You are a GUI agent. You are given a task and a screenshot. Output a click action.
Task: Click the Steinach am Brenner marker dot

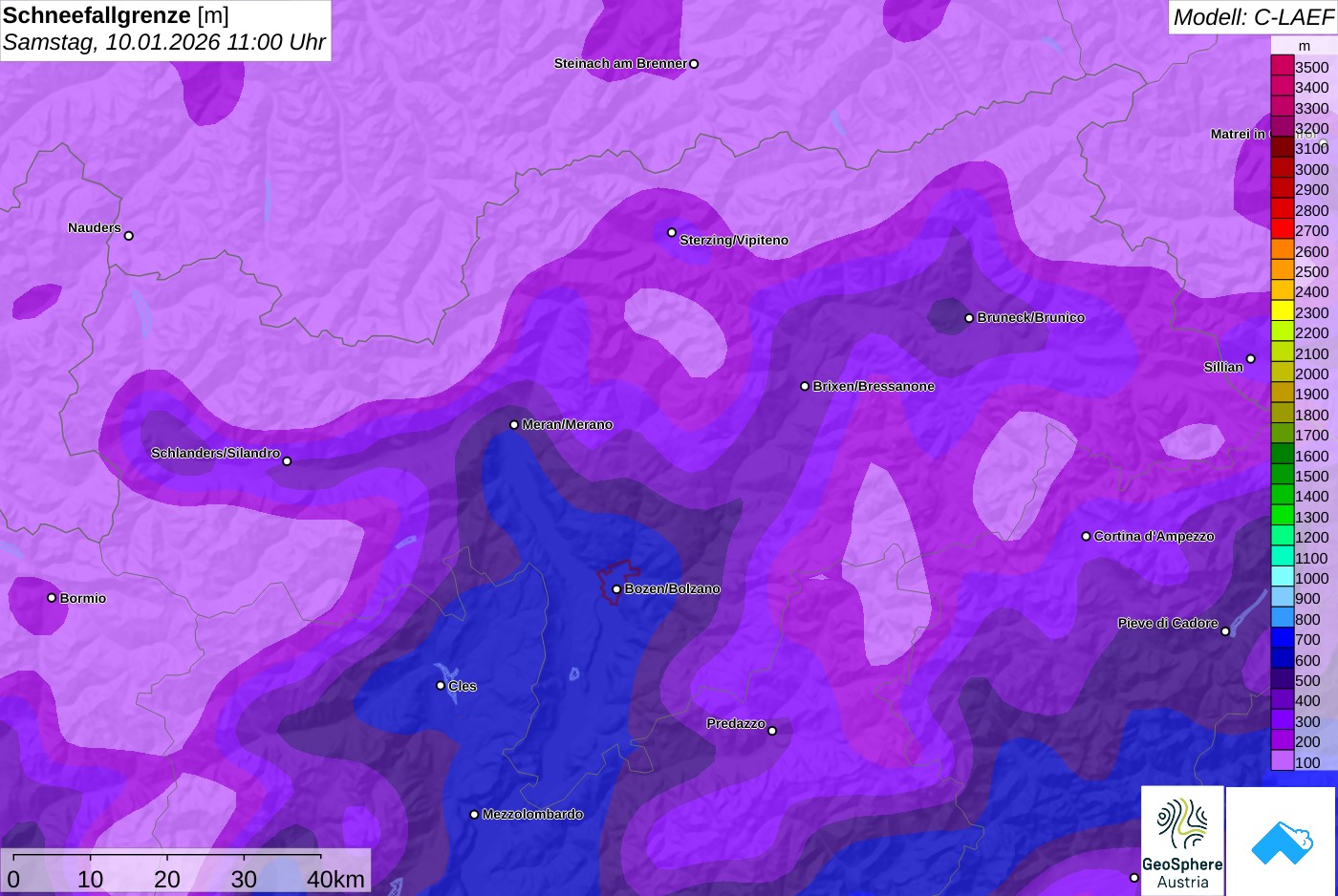click(694, 64)
